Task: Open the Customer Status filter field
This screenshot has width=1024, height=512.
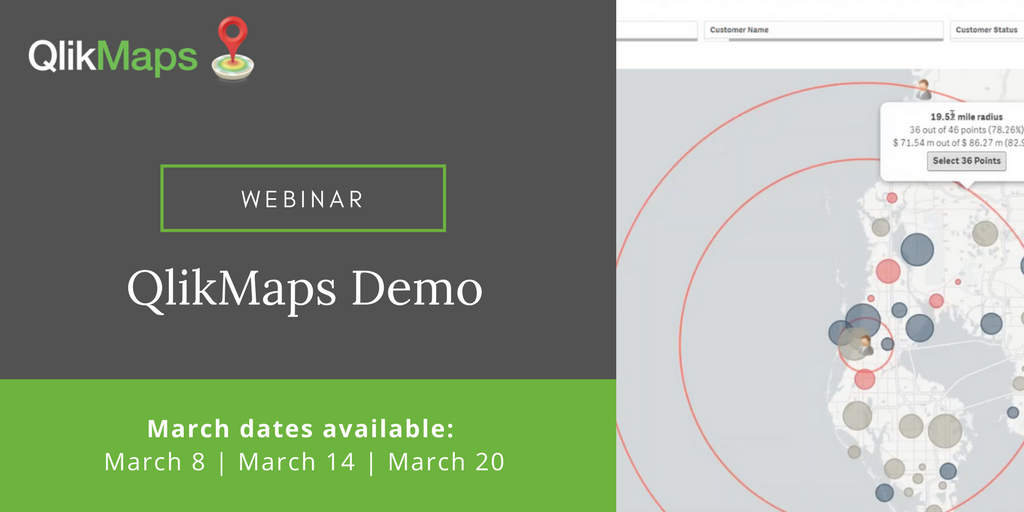Action: pyautogui.click(x=987, y=31)
